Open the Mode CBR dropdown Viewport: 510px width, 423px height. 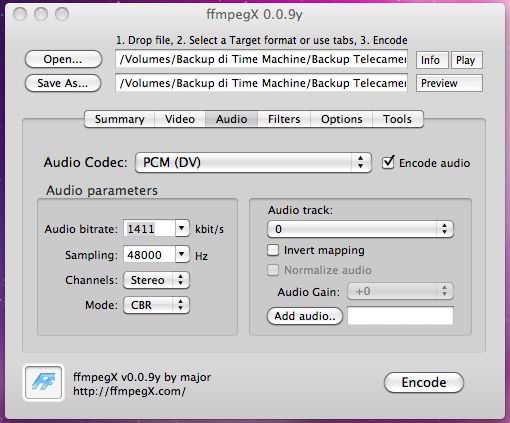156,305
